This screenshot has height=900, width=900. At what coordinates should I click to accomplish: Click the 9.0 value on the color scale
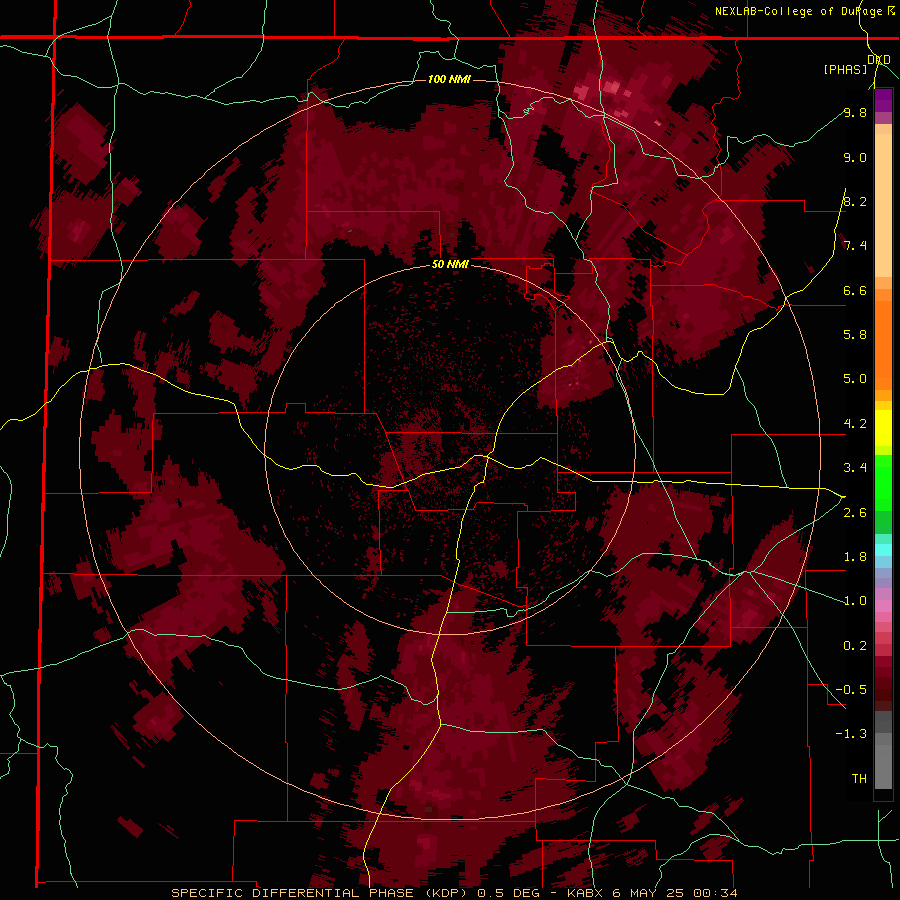(855, 157)
